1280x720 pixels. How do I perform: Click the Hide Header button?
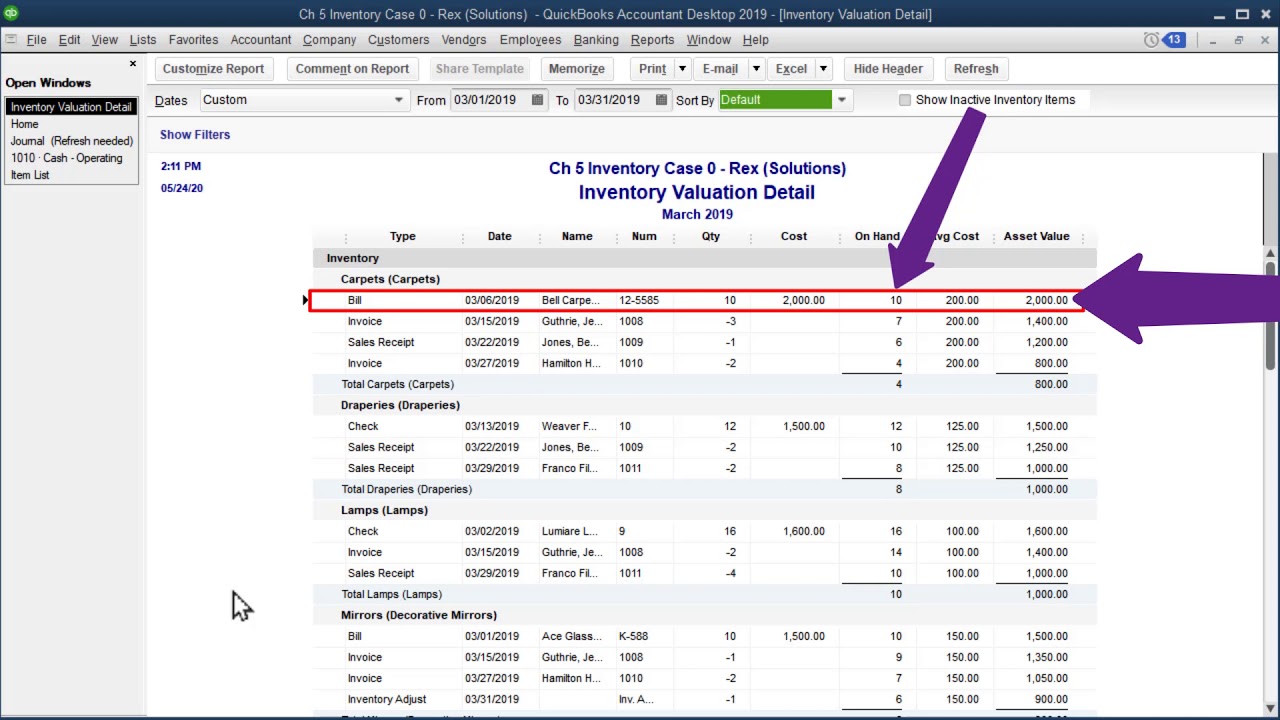point(888,69)
